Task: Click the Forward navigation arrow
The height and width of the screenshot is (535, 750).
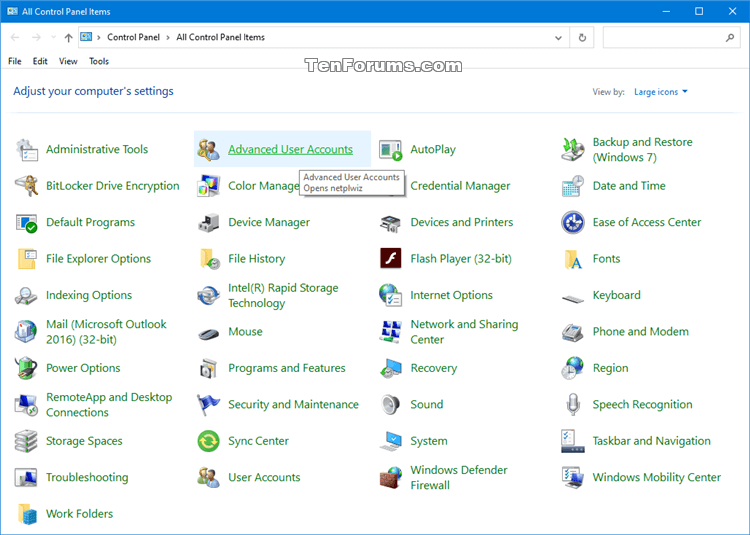Action: 36,37
